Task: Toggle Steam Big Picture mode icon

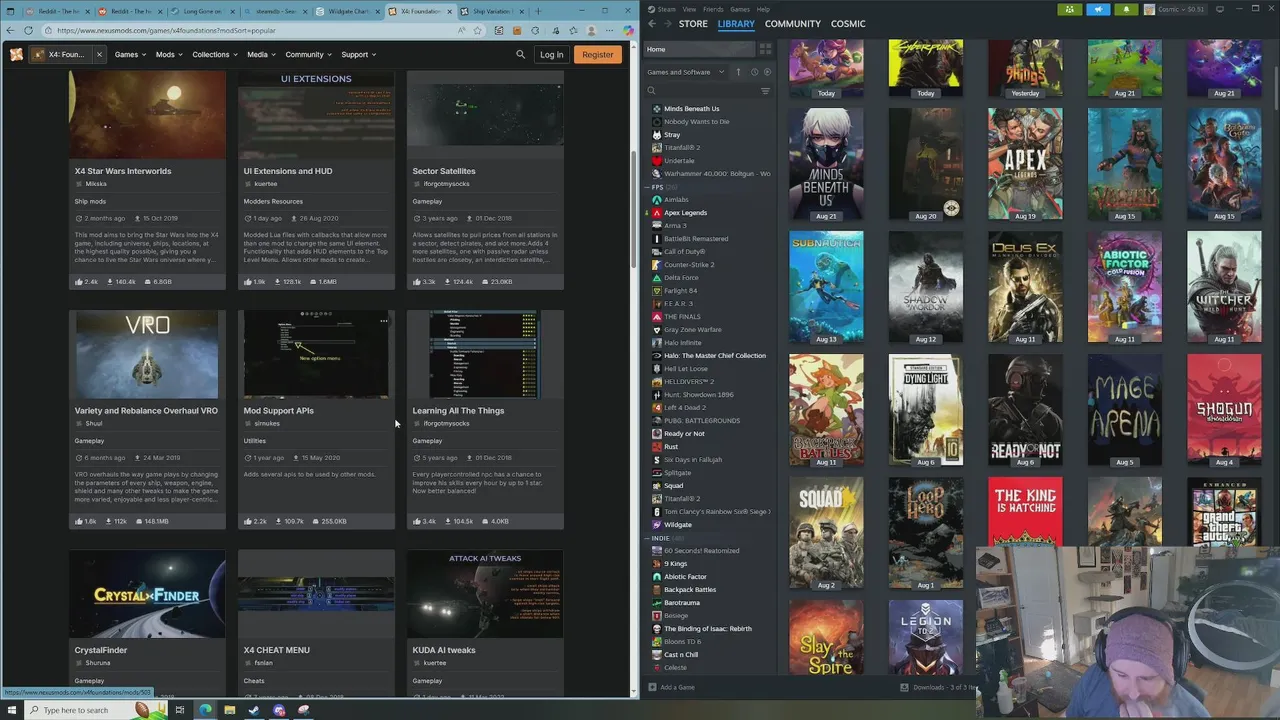Action: tap(1220, 9)
